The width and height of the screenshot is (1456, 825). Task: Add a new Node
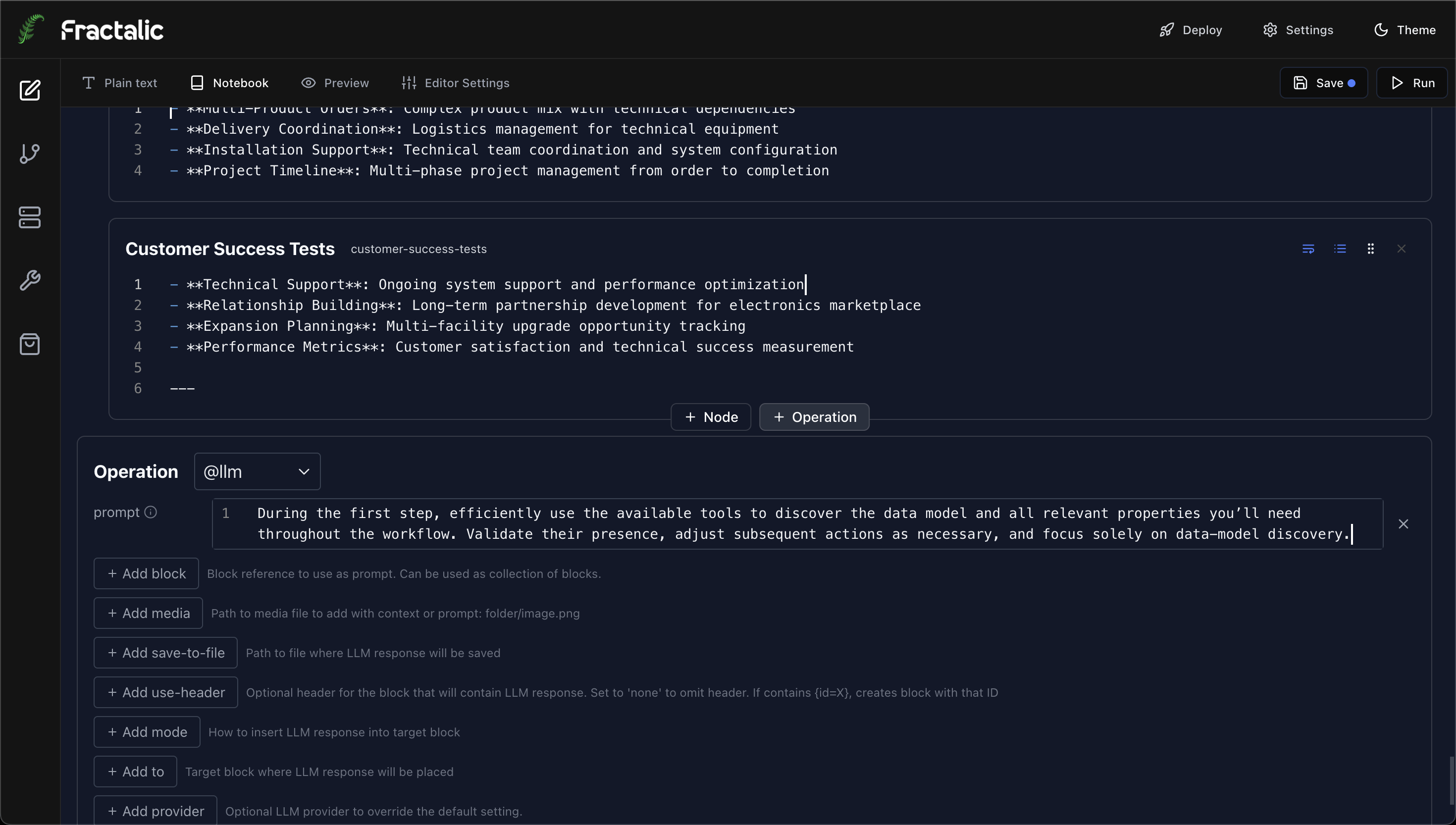711,417
